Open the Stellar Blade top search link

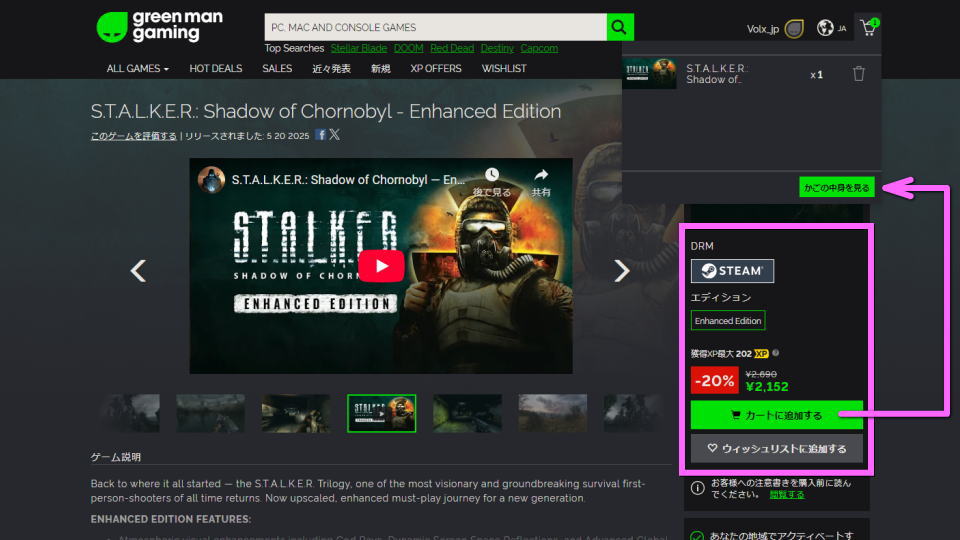359,48
